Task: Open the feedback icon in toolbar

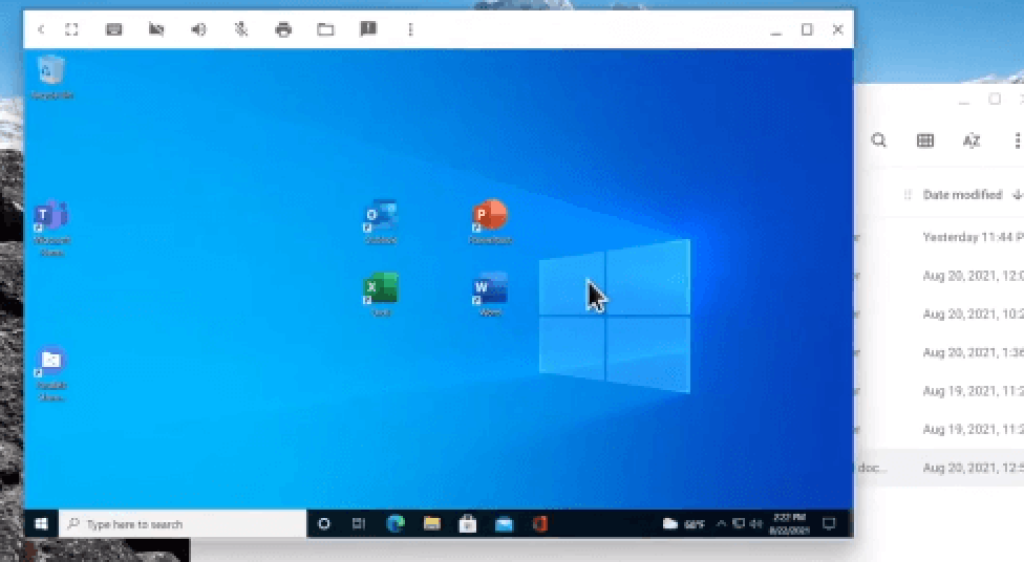Action: pos(368,29)
